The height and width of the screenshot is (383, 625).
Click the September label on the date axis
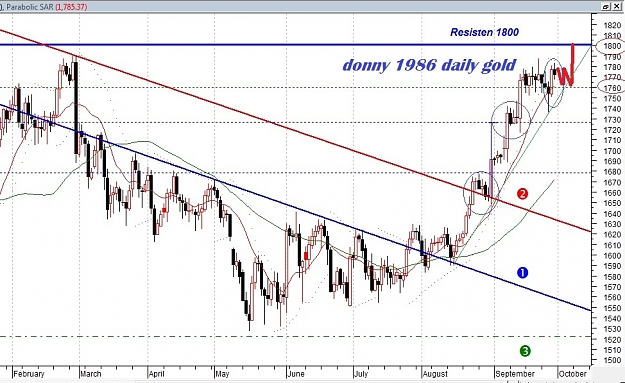(515, 374)
